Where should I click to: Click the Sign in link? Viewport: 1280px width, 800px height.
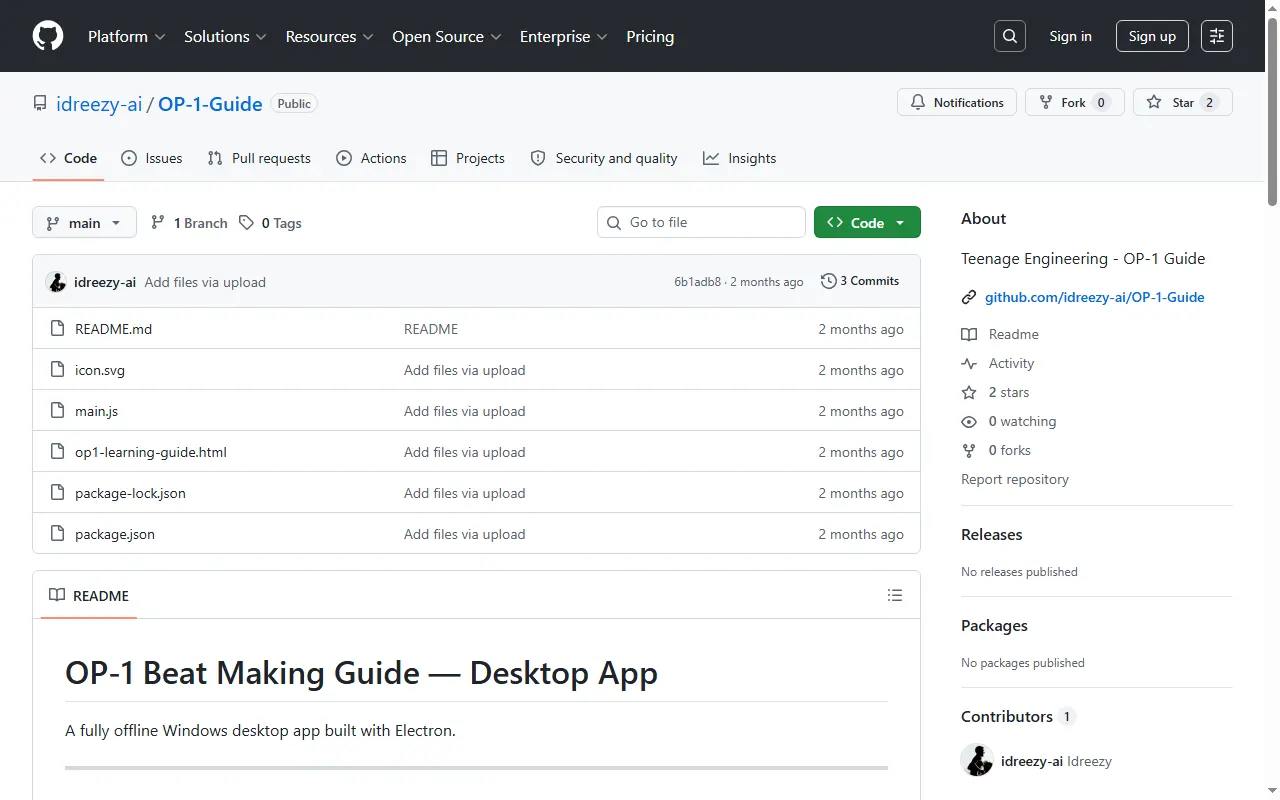click(1071, 36)
